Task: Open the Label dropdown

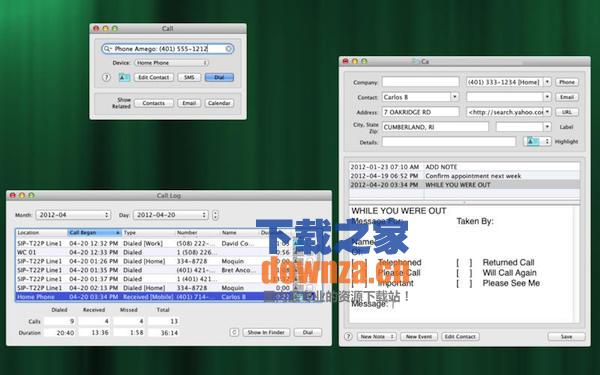Action: [x=547, y=127]
